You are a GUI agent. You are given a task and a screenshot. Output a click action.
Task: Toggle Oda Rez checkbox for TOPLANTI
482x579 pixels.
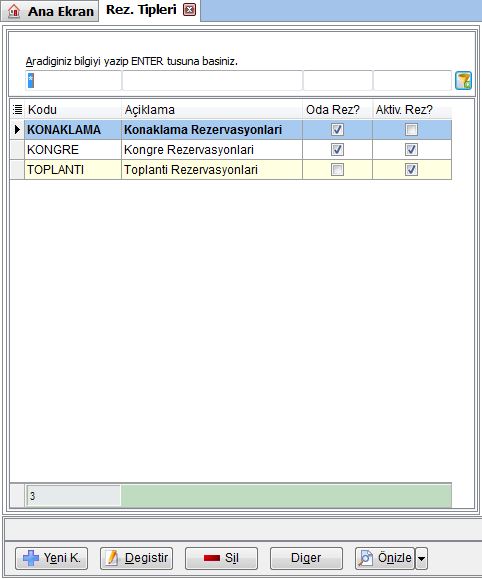click(x=337, y=169)
